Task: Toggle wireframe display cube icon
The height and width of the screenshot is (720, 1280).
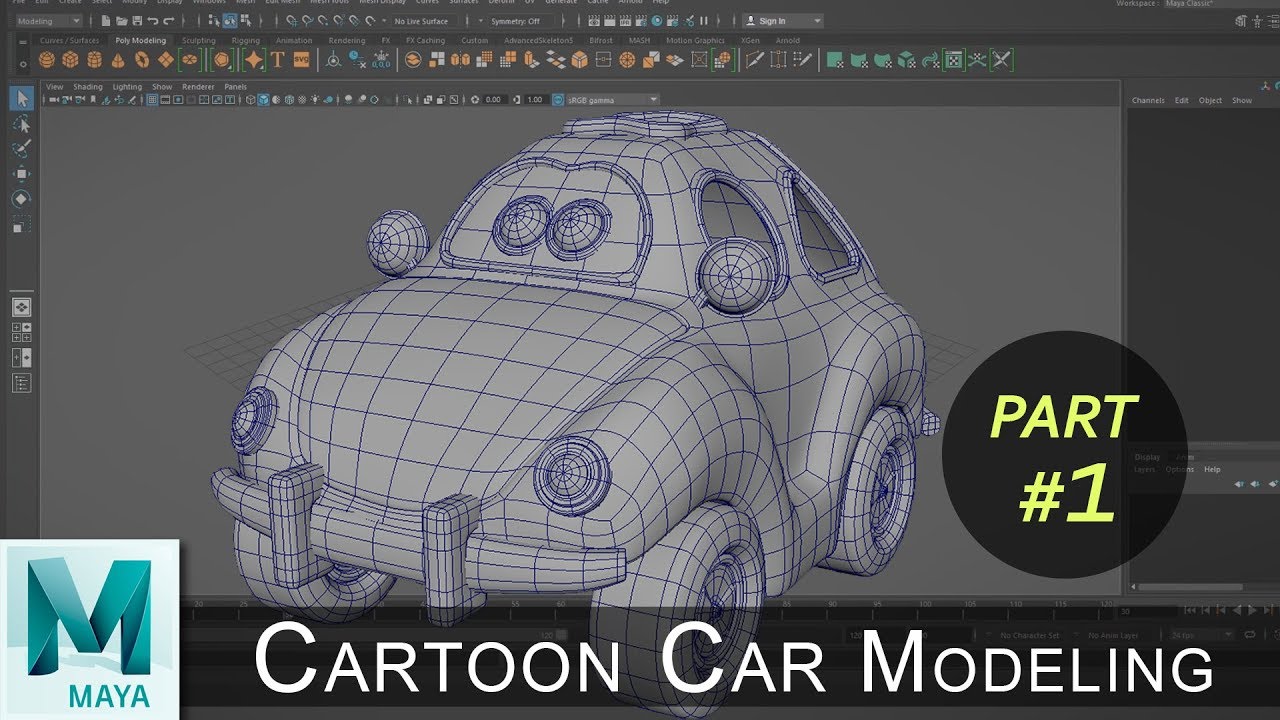Action: pyautogui.click(x=252, y=100)
